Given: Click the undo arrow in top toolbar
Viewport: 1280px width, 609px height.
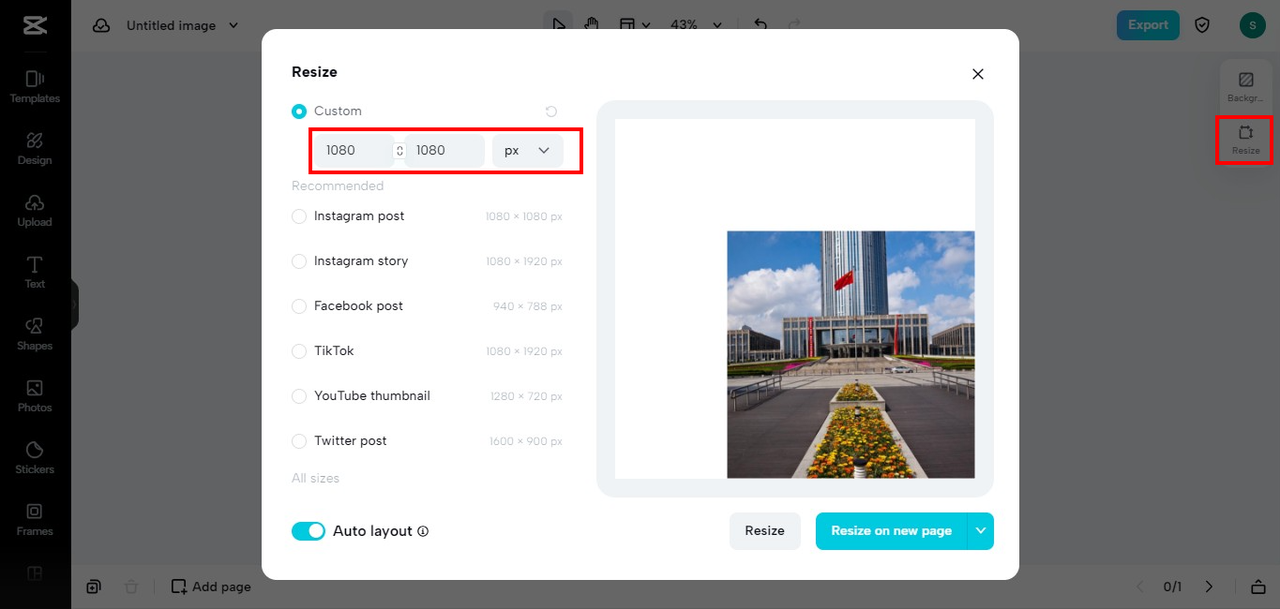Looking at the screenshot, I should coord(760,25).
